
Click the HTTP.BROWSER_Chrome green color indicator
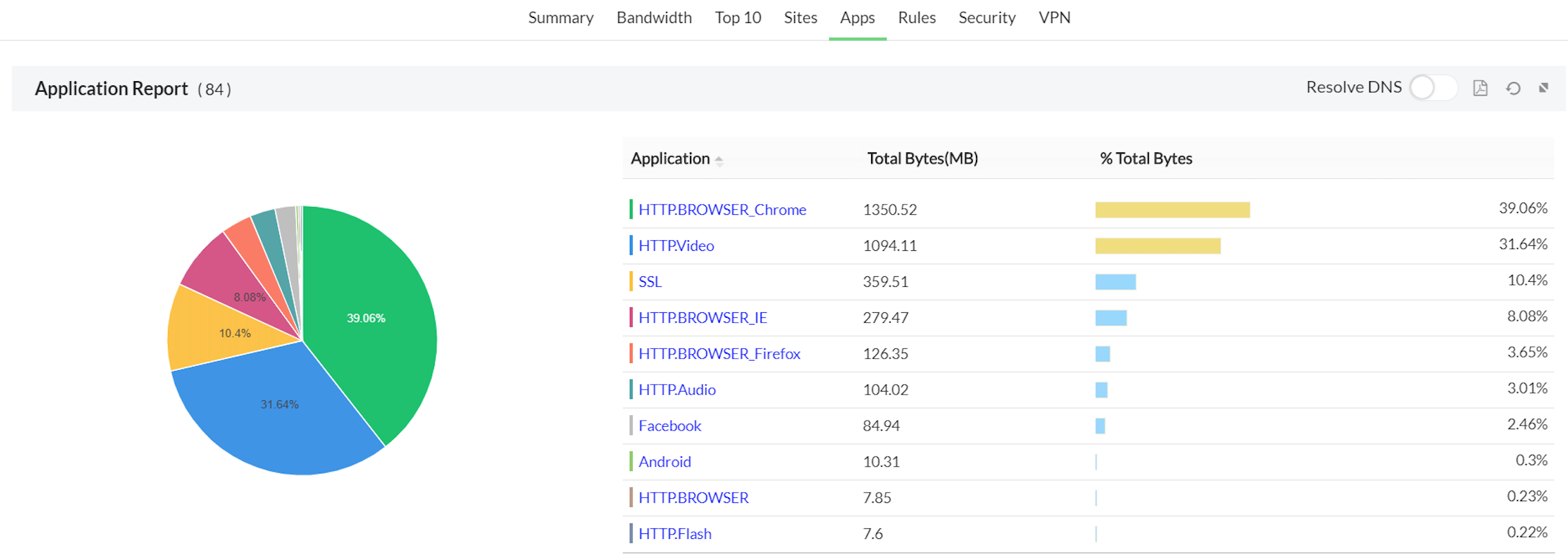pos(631,209)
